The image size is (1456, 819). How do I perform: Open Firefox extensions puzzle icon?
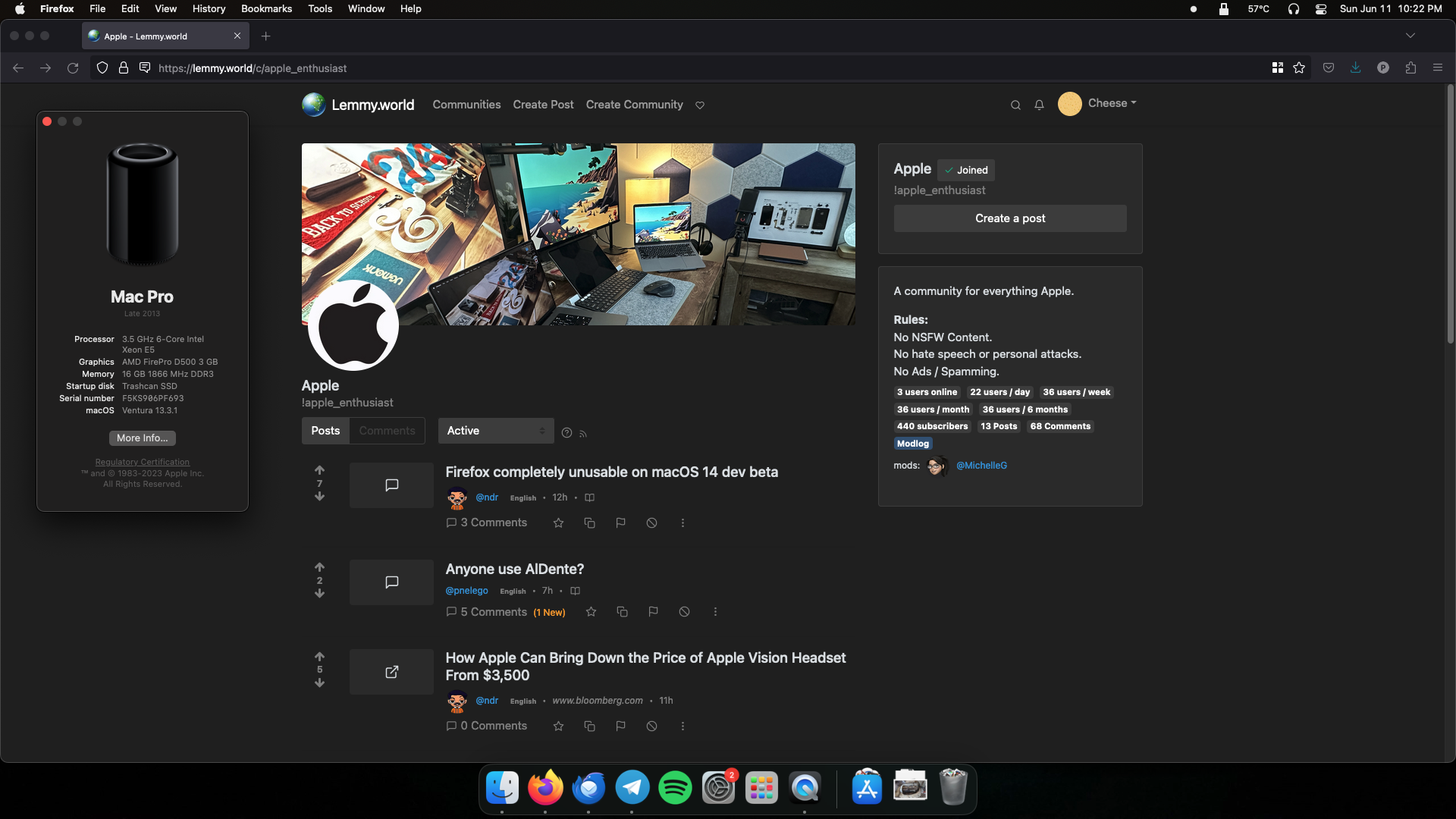tap(1410, 68)
